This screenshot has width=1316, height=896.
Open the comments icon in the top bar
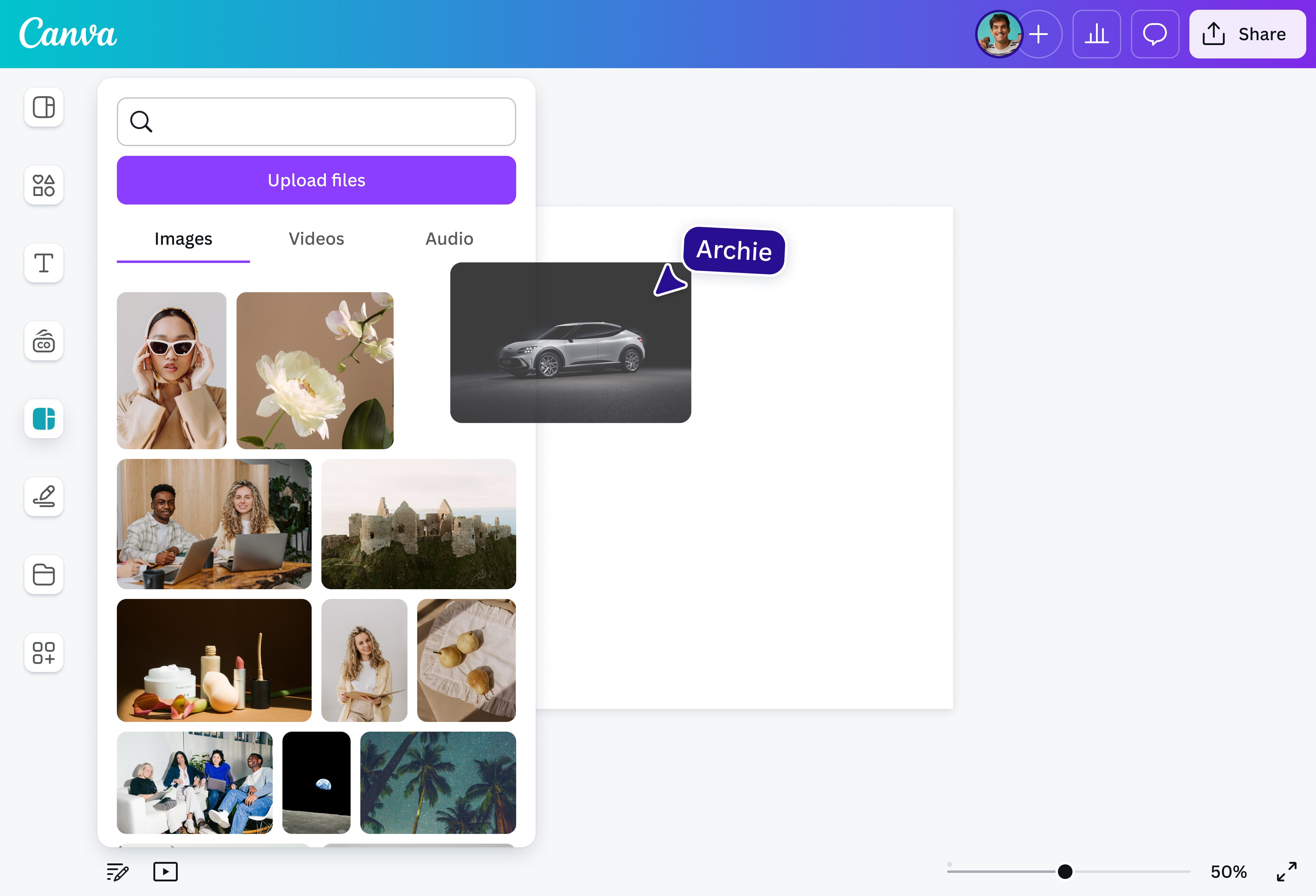pos(1155,34)
